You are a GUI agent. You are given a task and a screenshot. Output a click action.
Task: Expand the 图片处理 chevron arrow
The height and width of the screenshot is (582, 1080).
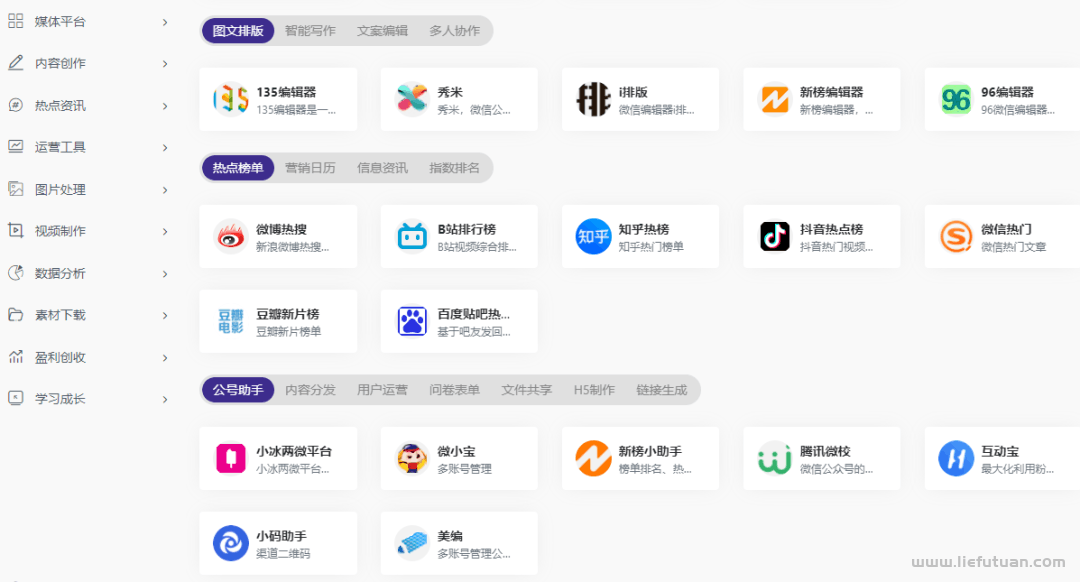coord(165,190)
